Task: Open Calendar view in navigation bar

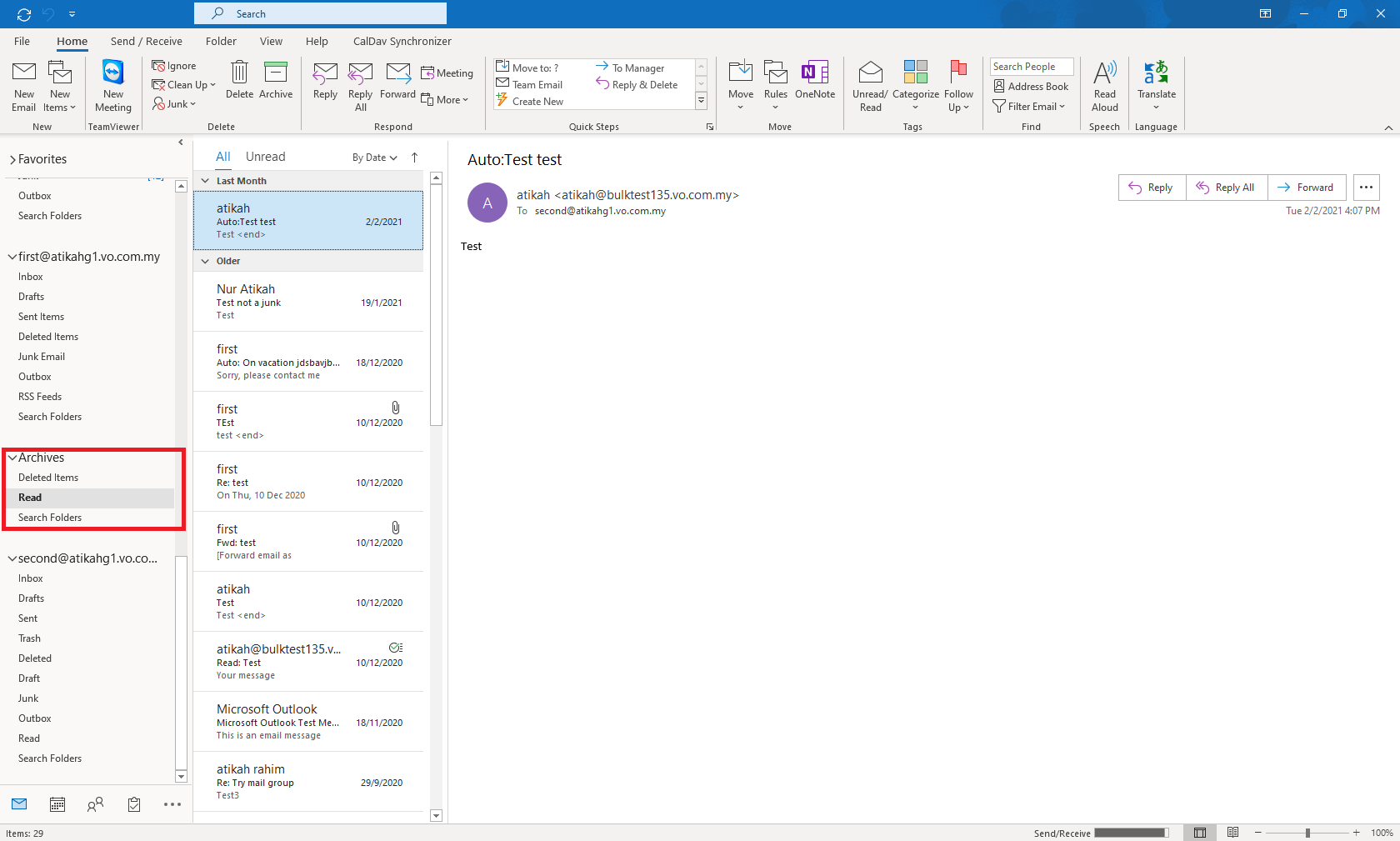Action: pyautogui.click(x=57, y=804)
